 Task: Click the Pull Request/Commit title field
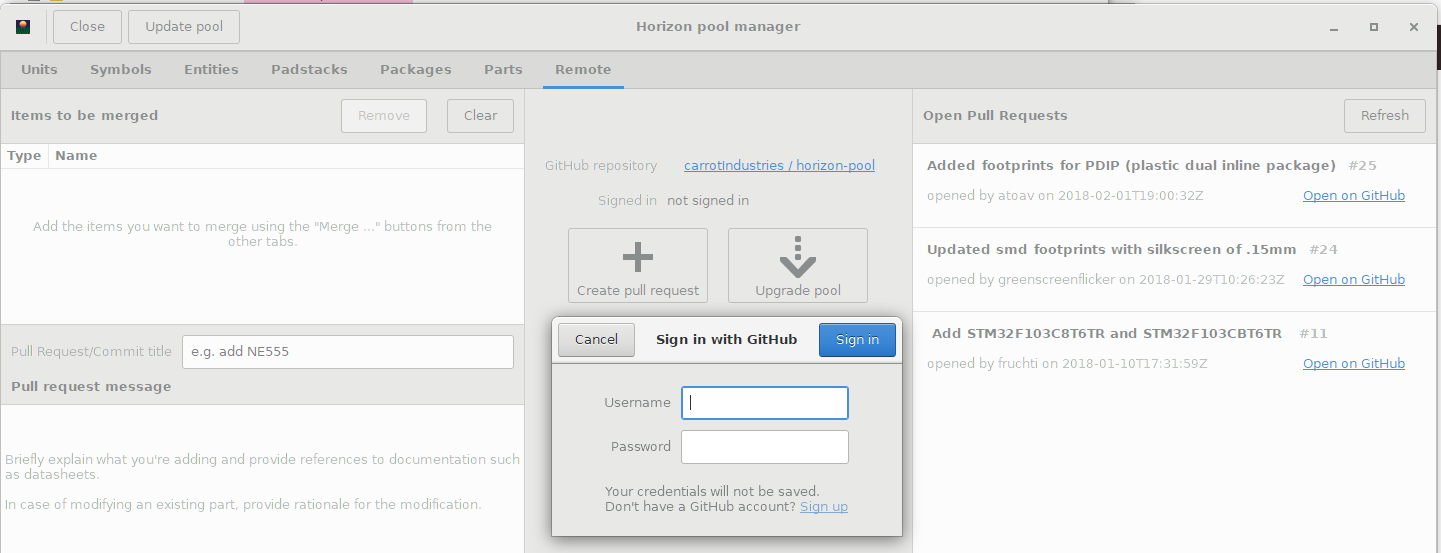[x=348, y=352]
